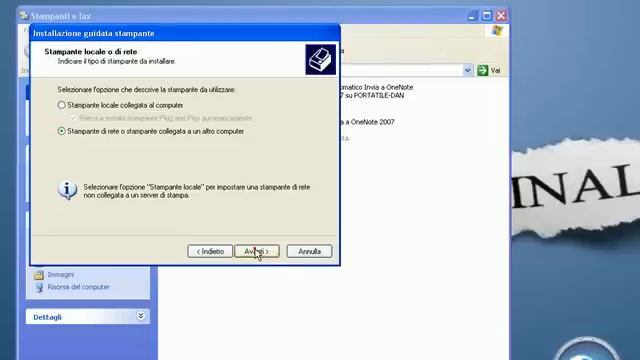The width and height of the screenshot is (640, 360).
Task: Maximize the Stampanti e fax window
Action: [487, 16]
